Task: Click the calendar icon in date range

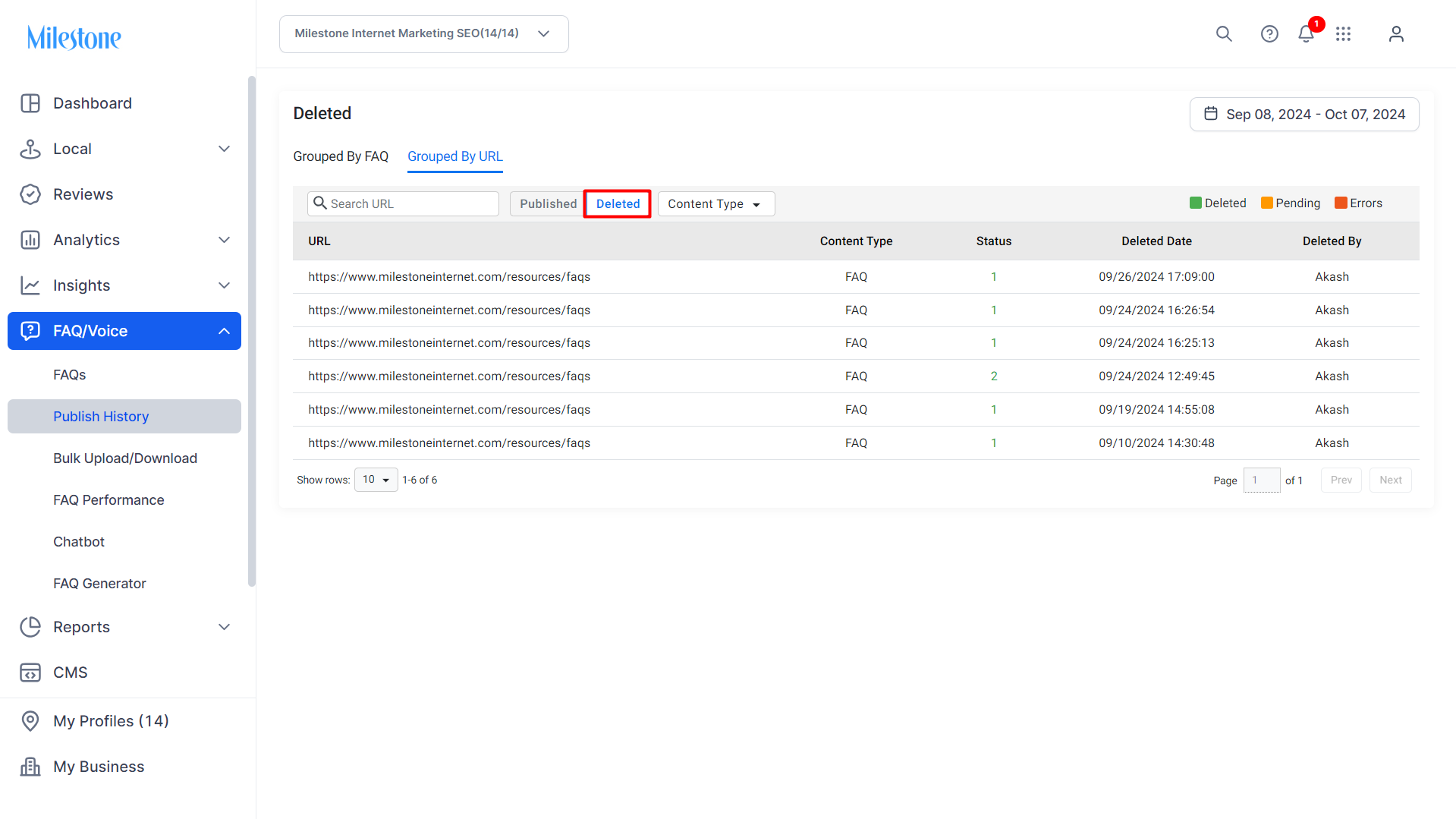Action: 1211,114
